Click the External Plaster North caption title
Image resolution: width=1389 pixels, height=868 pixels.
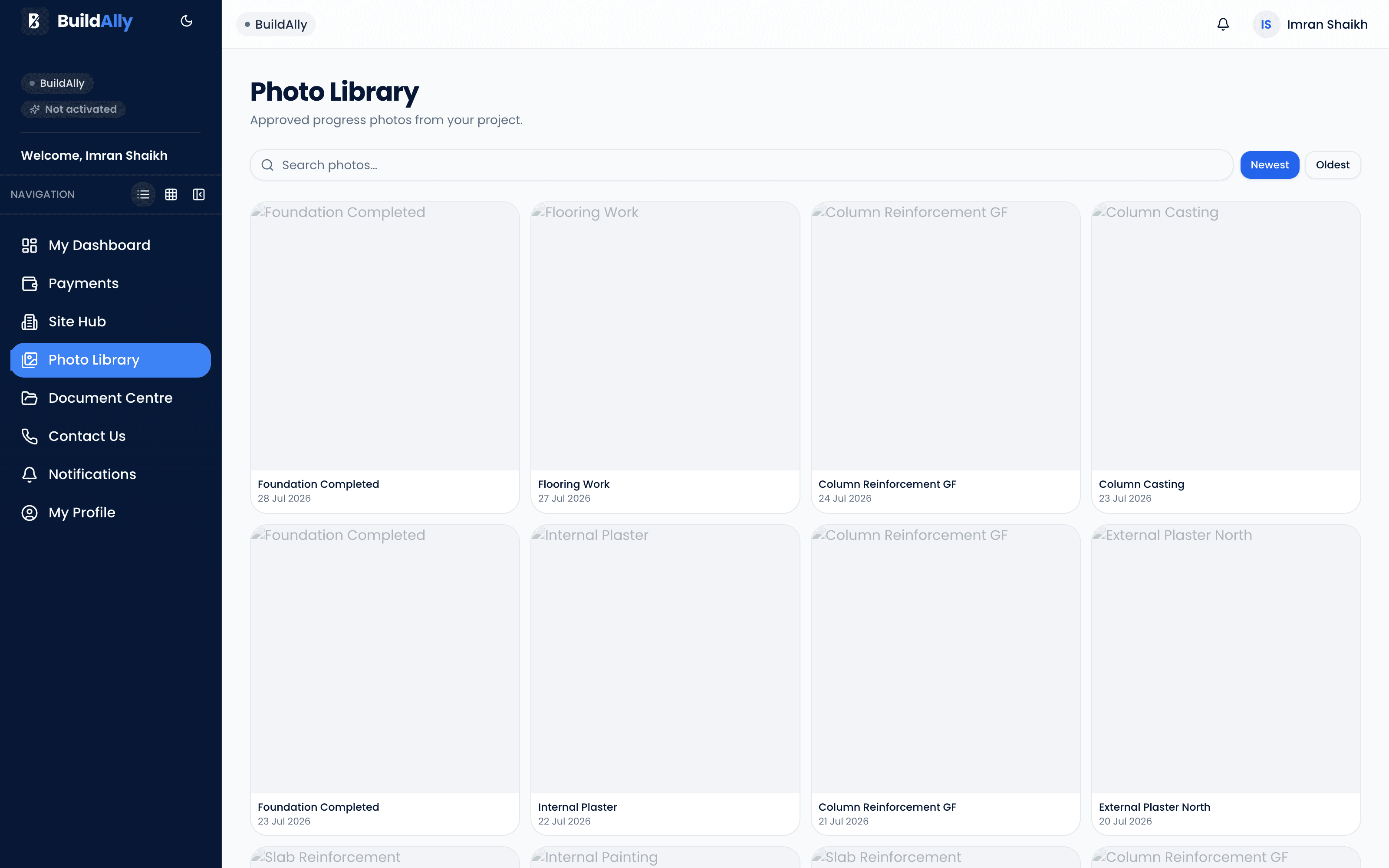1154,806
